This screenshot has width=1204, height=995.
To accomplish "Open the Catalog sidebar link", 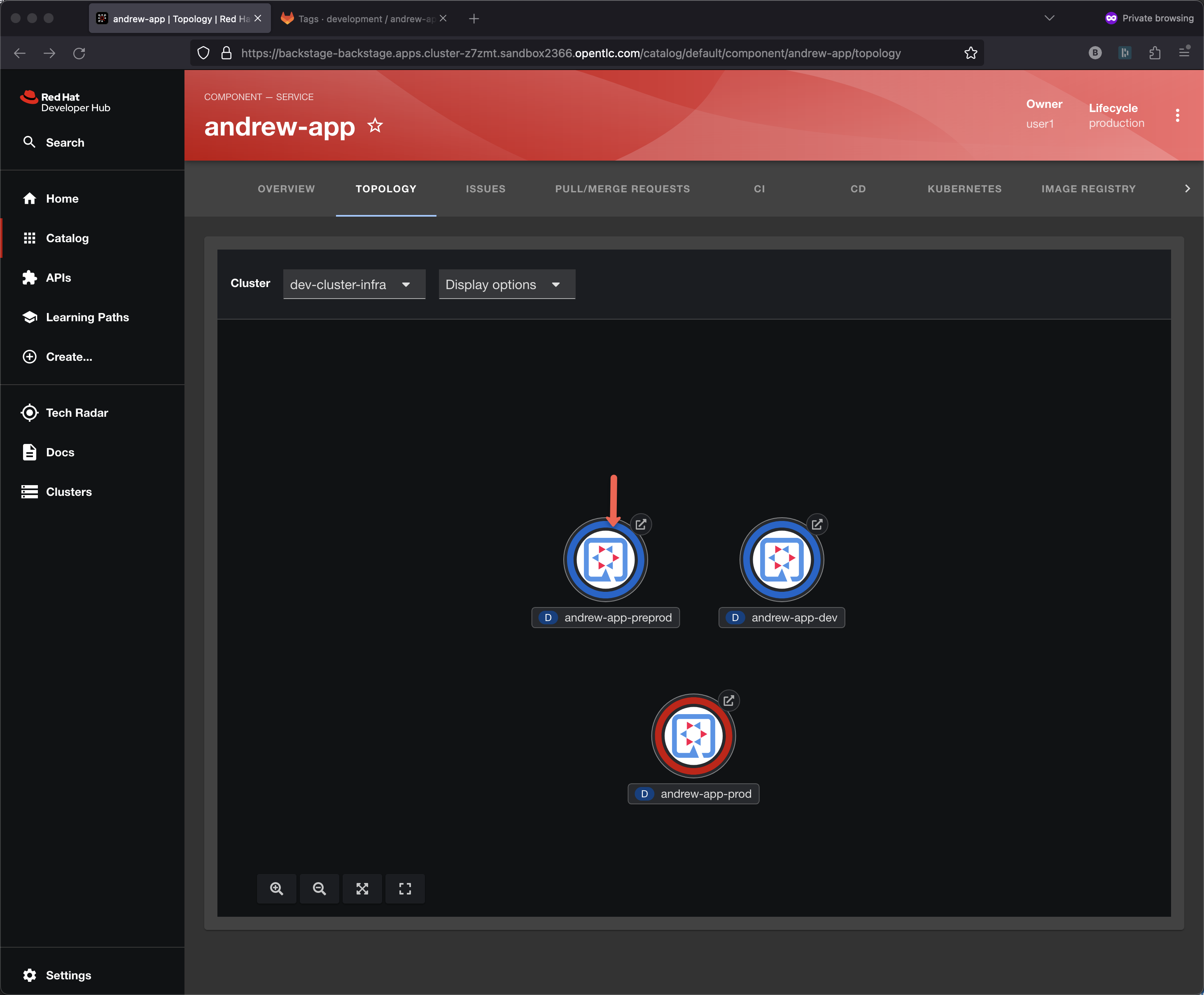I will [x=67, y=238].
